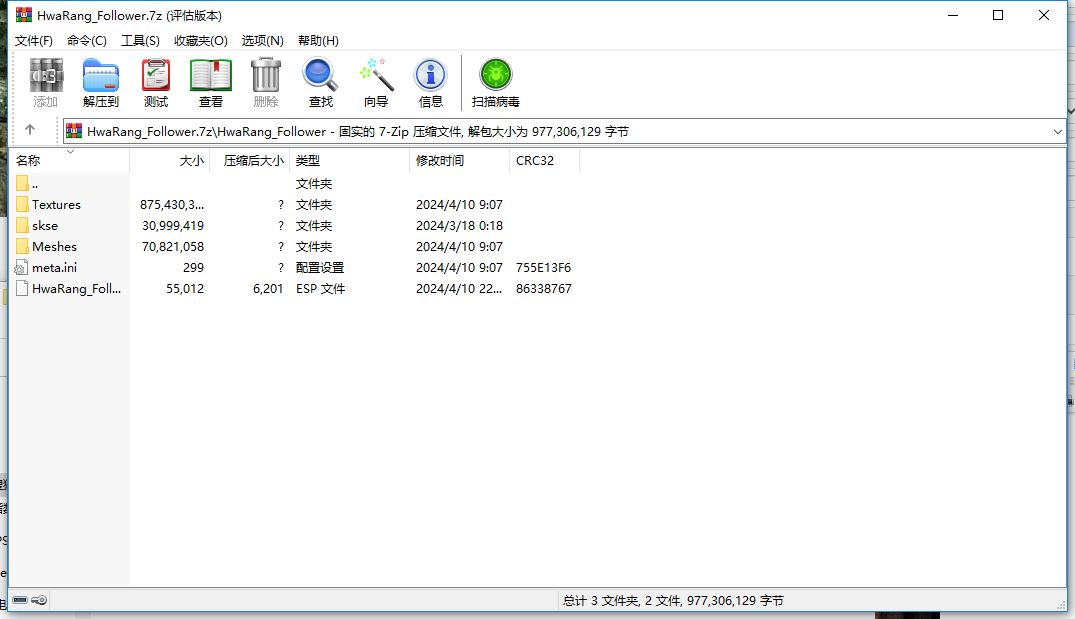Click the 删除 (Delete) trash icon
This screenshot has height=619, width=1075.
(x=266, y=75)
